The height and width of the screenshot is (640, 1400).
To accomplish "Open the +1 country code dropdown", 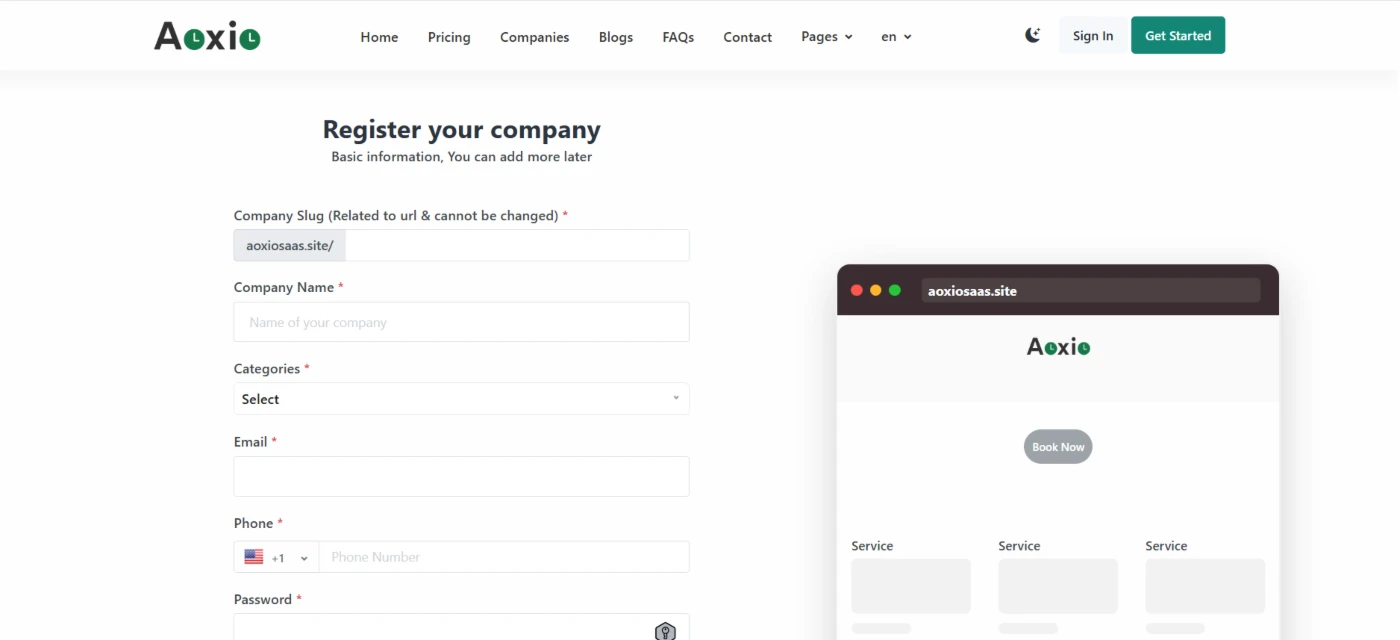I will [276, 557].
